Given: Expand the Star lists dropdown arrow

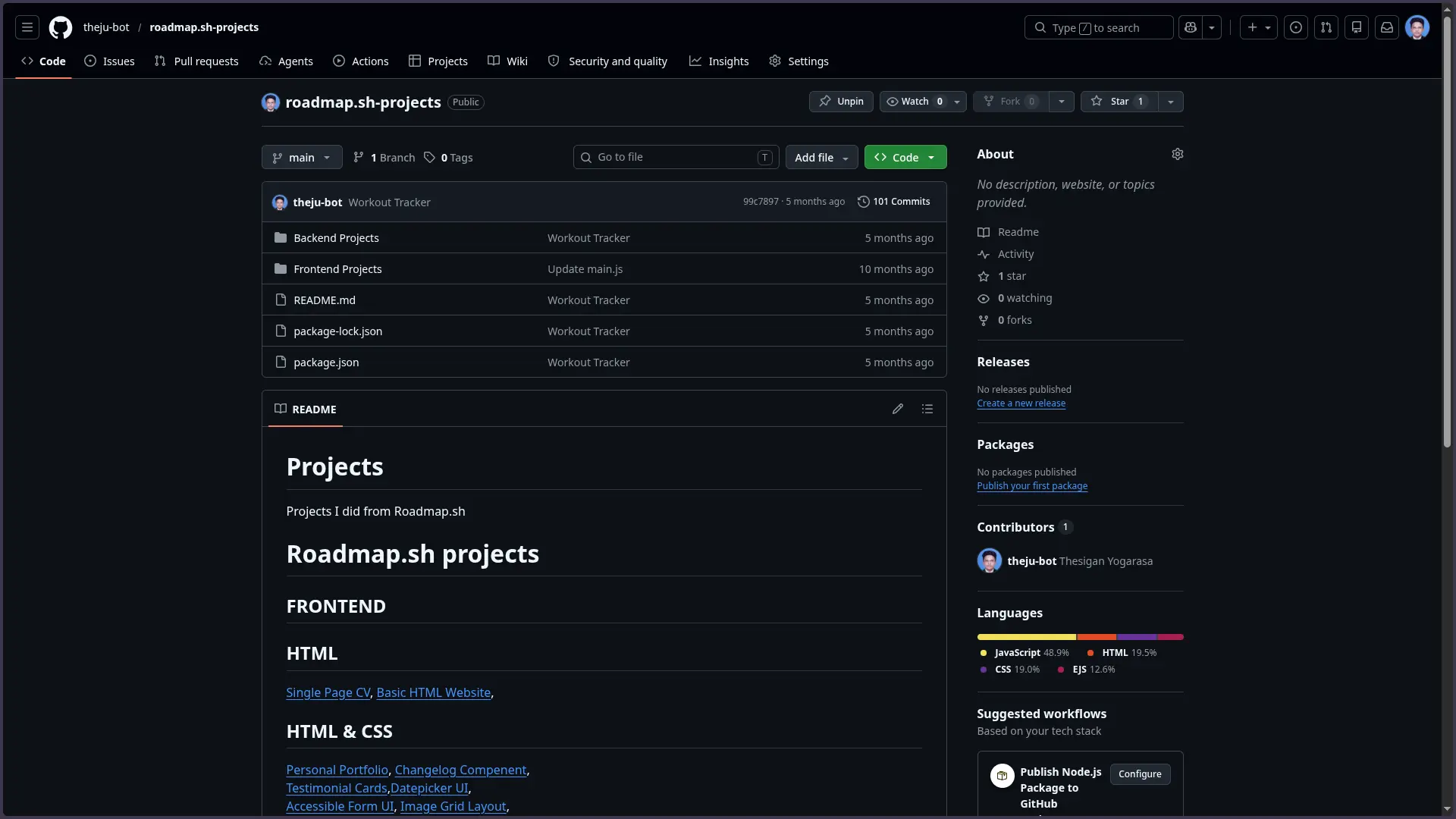Looking at the screenshot, I should 1171,102.
